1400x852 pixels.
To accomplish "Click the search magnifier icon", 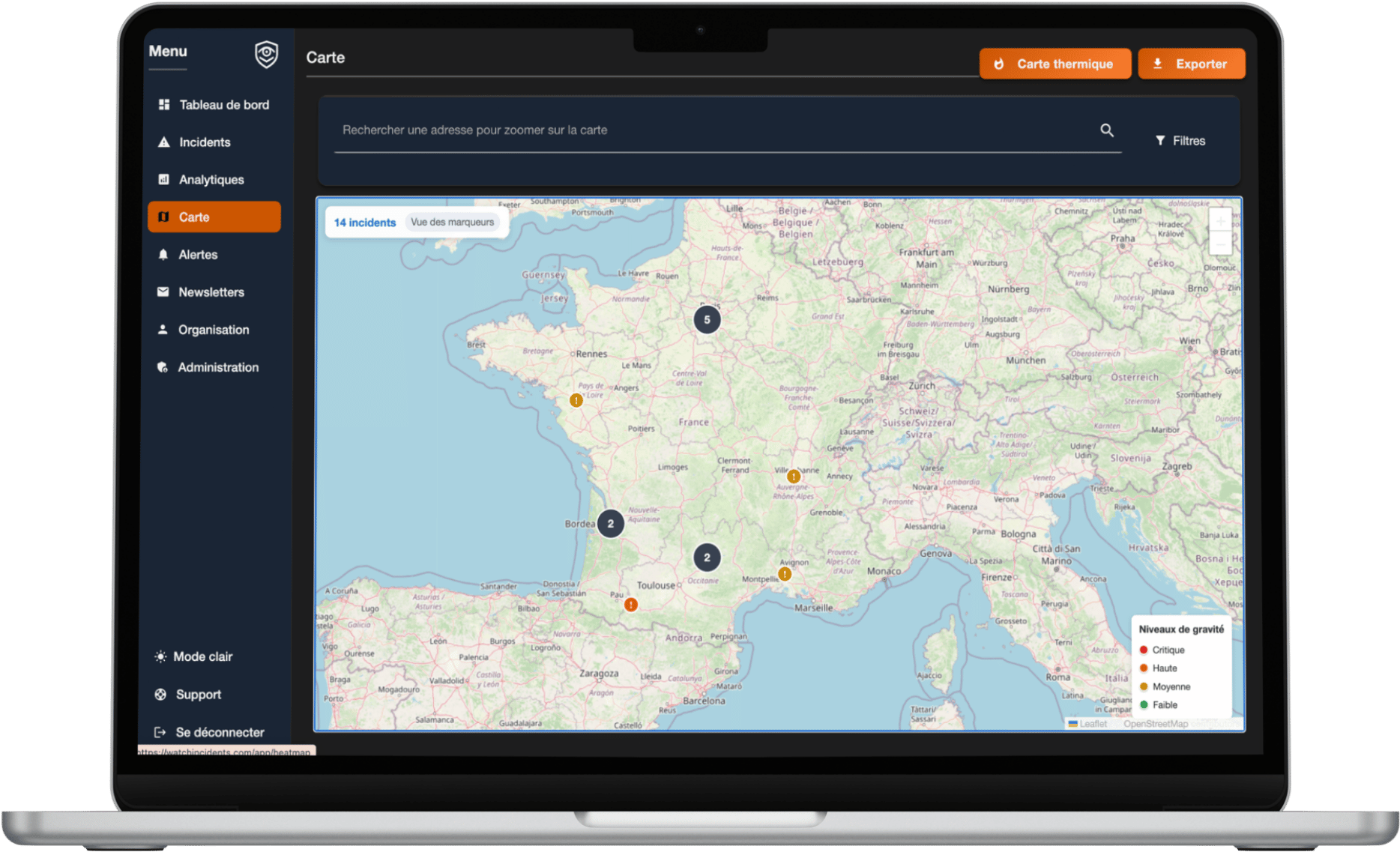I will click(x=1106, y=130).
